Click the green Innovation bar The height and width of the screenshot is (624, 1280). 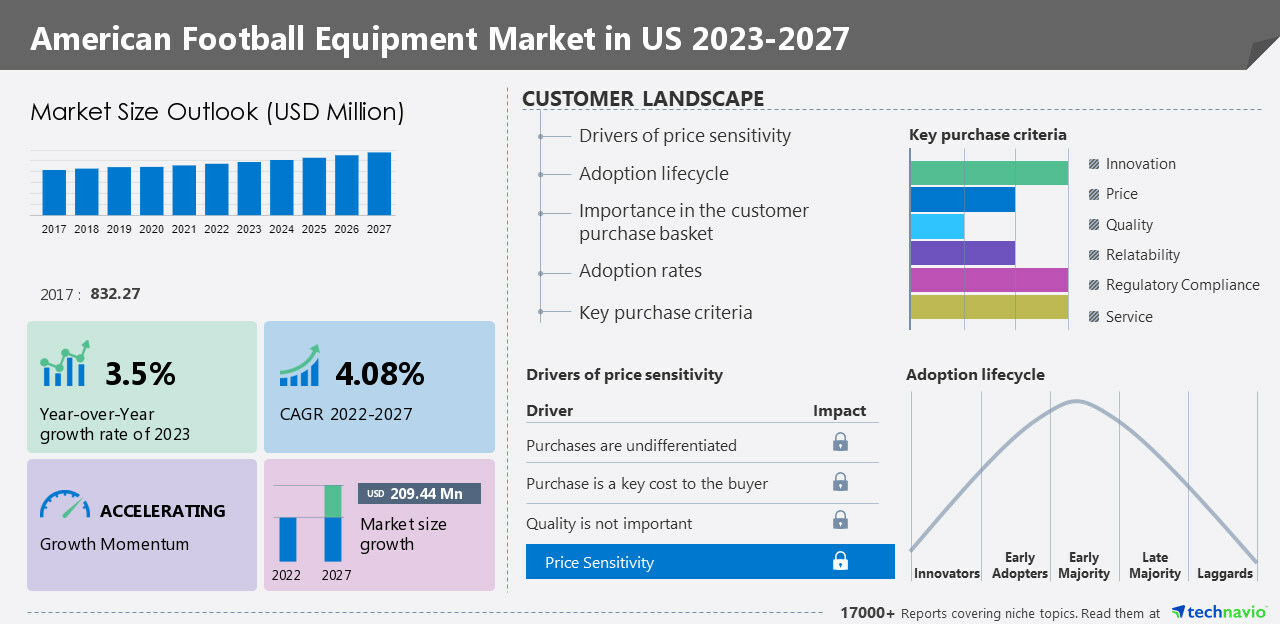tap(989, 173)
